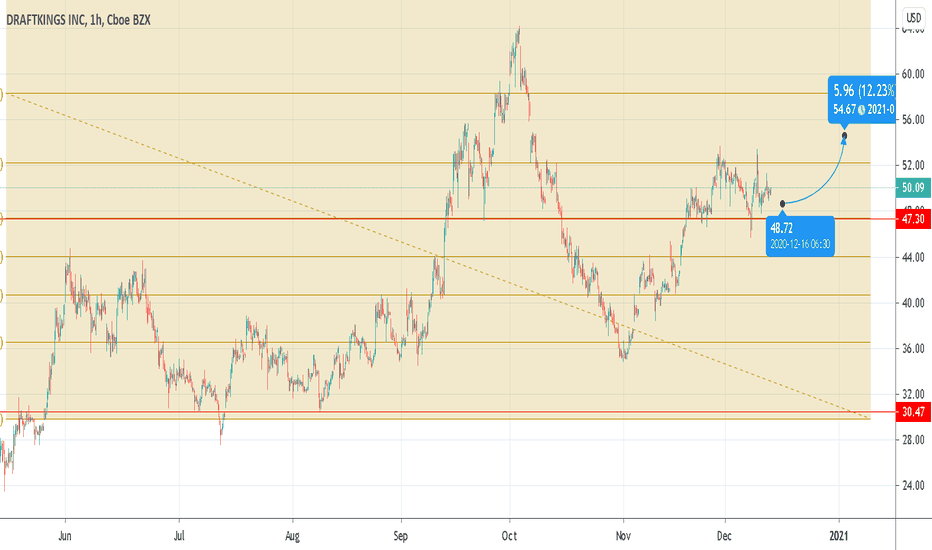This screenshot has width=932, height=550.
Task: Select the forecast start point dot near 48.72
Action: coord(782,204)
